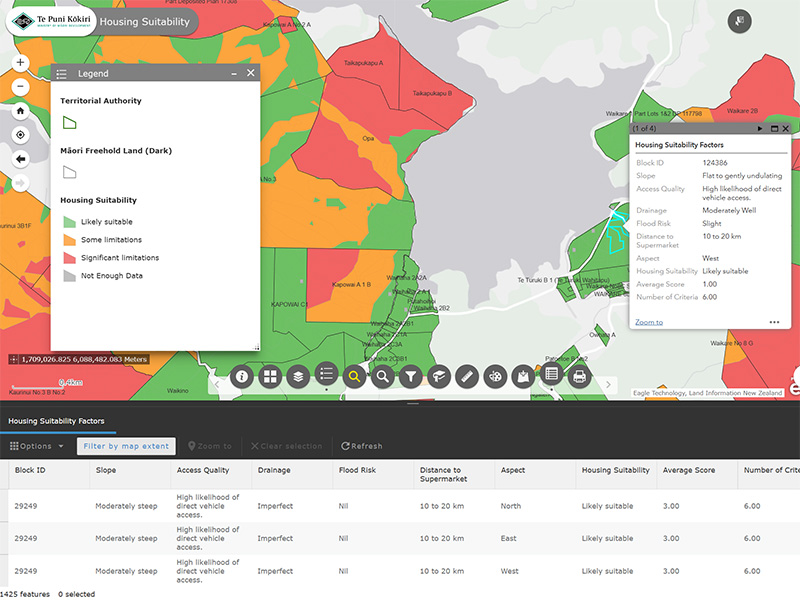
Task: Show next feature in popup
Action: [760, 129]
